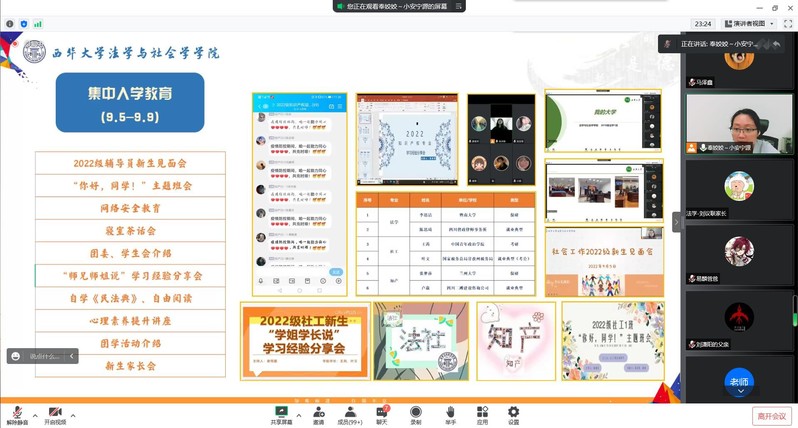Click the Leave Meeting (离开会议) button
Screen dimensions: 798x428
click(770, 415)
